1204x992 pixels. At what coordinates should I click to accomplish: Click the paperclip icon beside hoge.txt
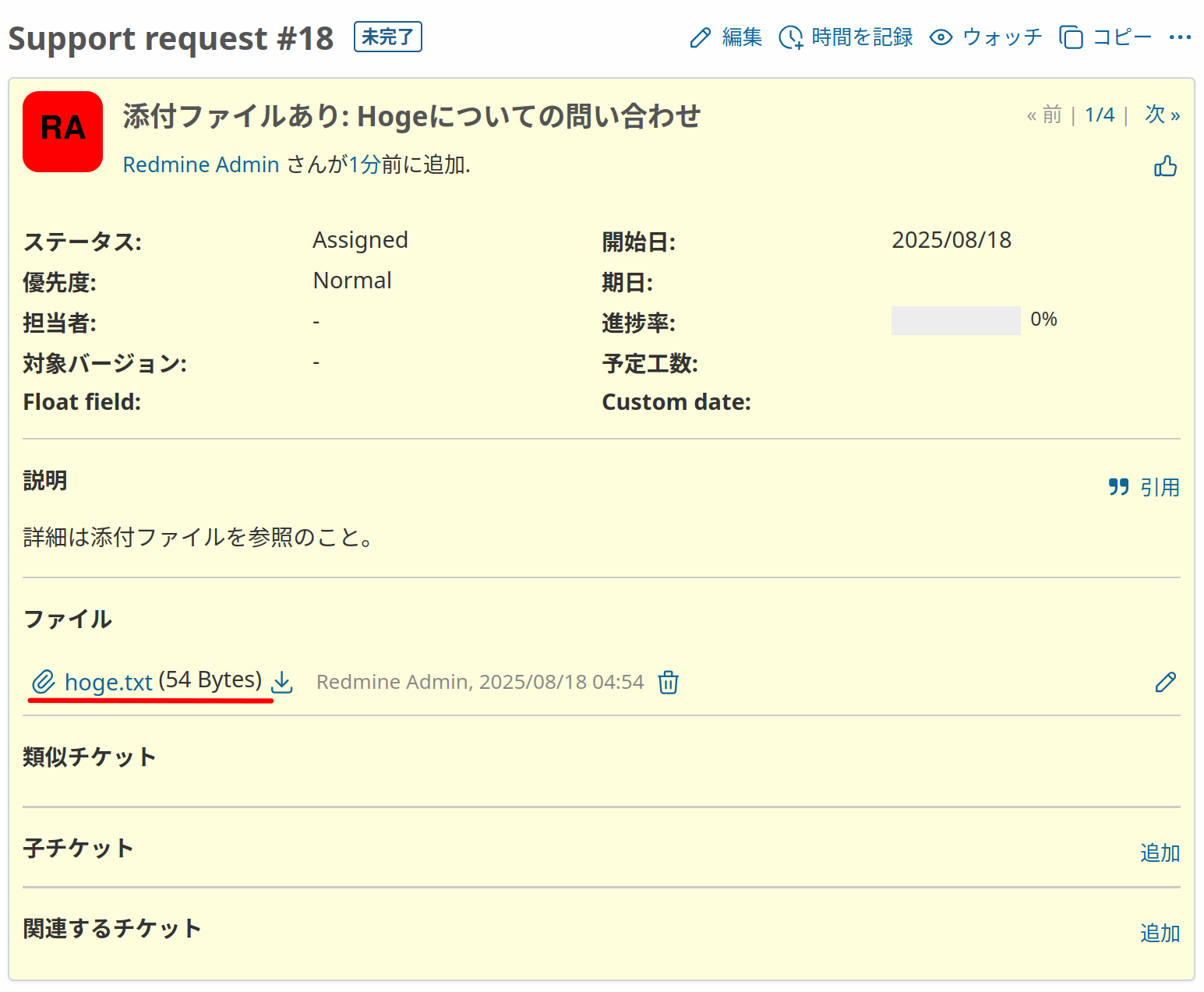tap(44, 683)
